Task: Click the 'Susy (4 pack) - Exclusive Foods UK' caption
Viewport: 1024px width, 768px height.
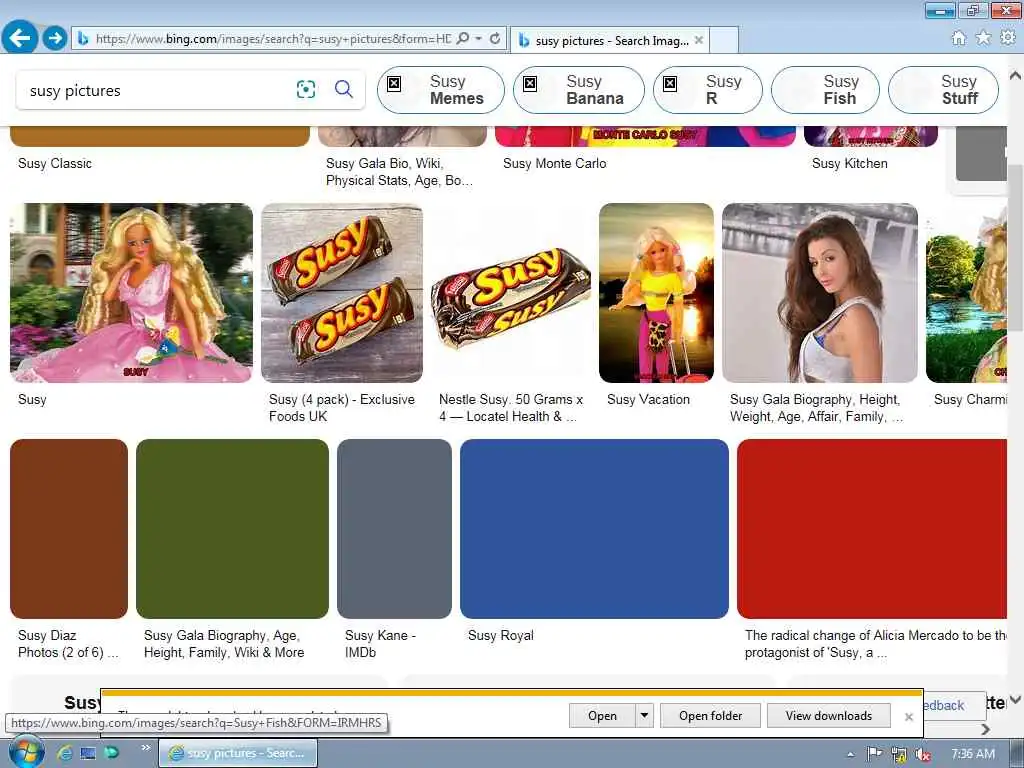Action: pos(342,408)
